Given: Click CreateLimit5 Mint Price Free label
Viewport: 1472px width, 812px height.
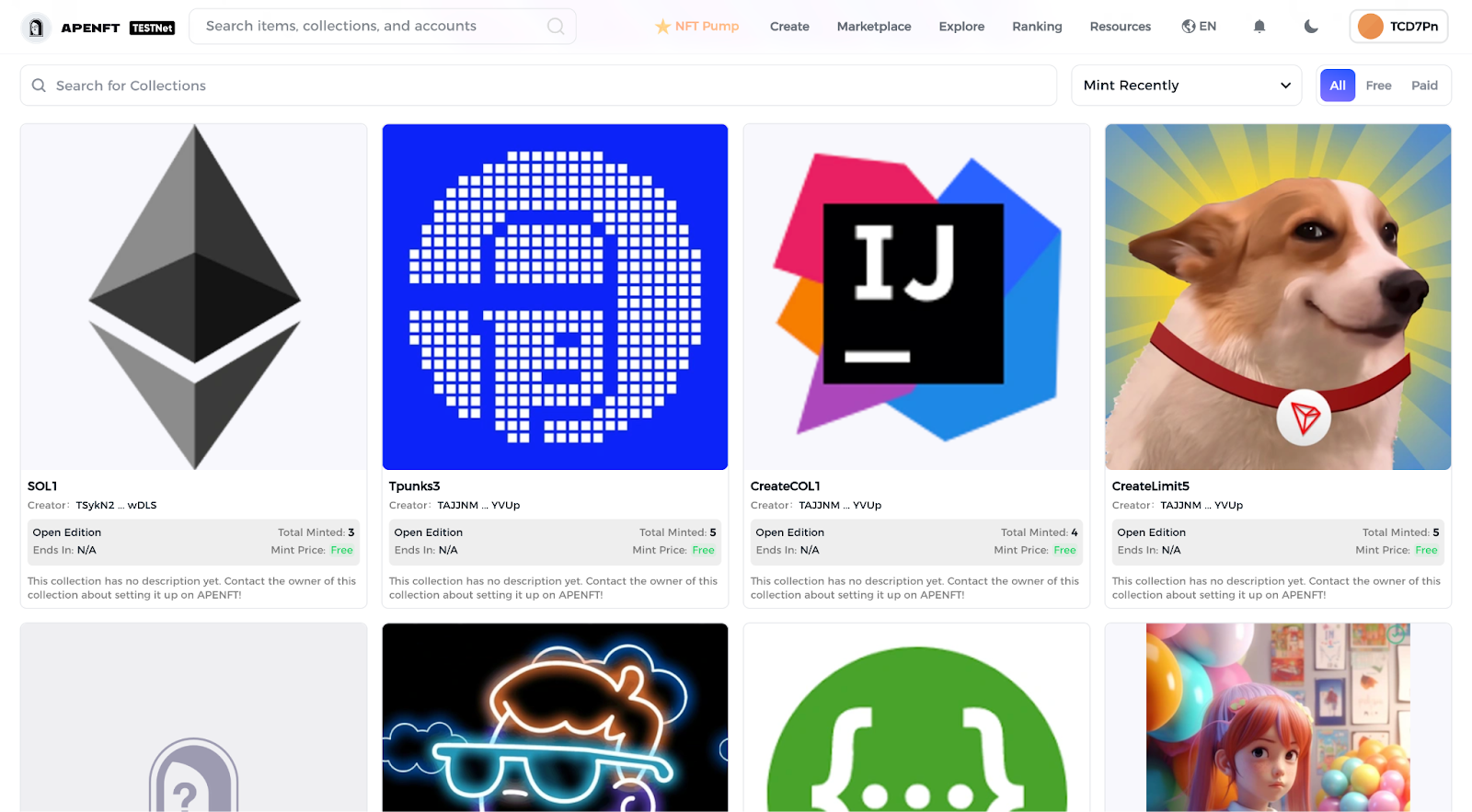Looking at the screenshot, I should coord(1426,550).
